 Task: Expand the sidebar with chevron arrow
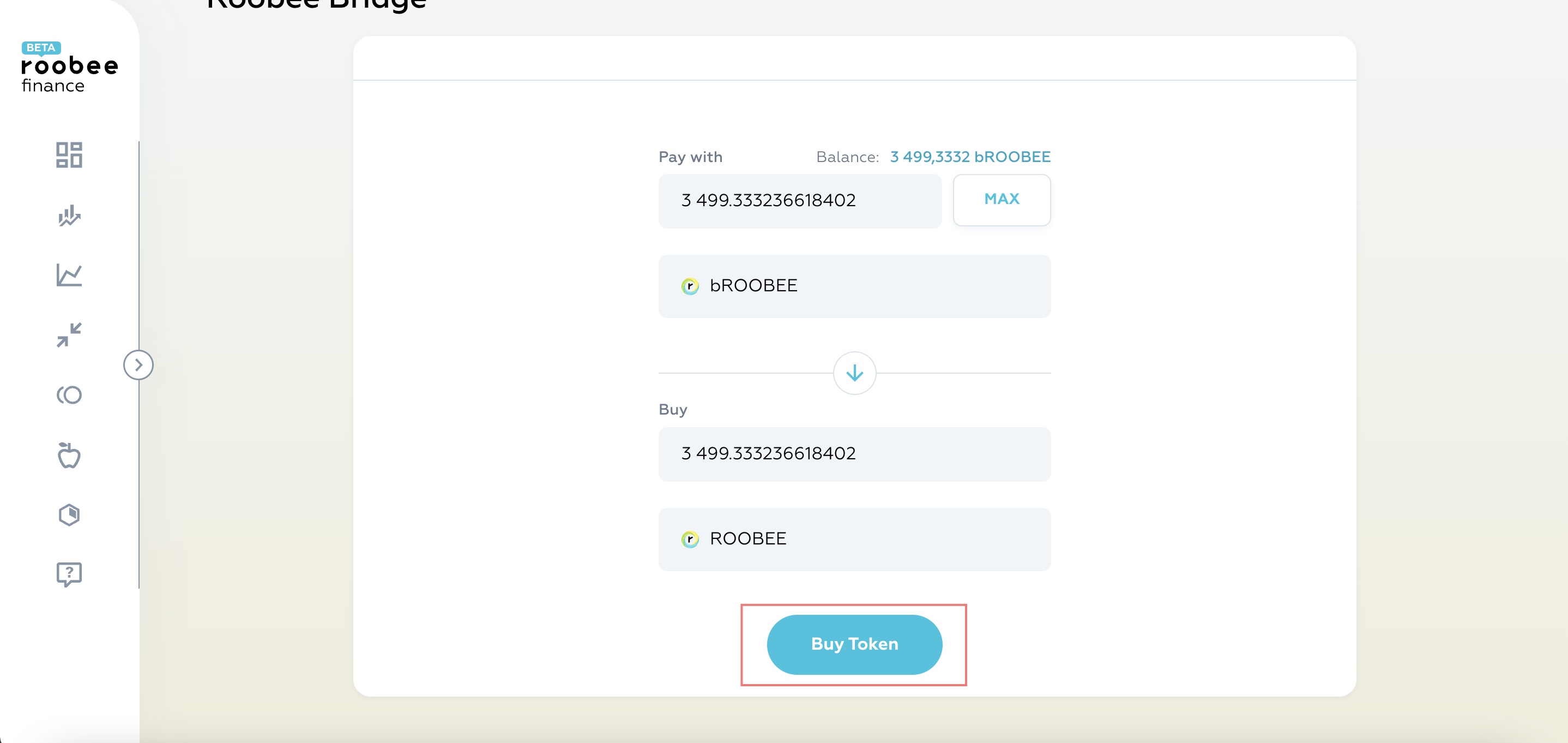coord(138,365)
